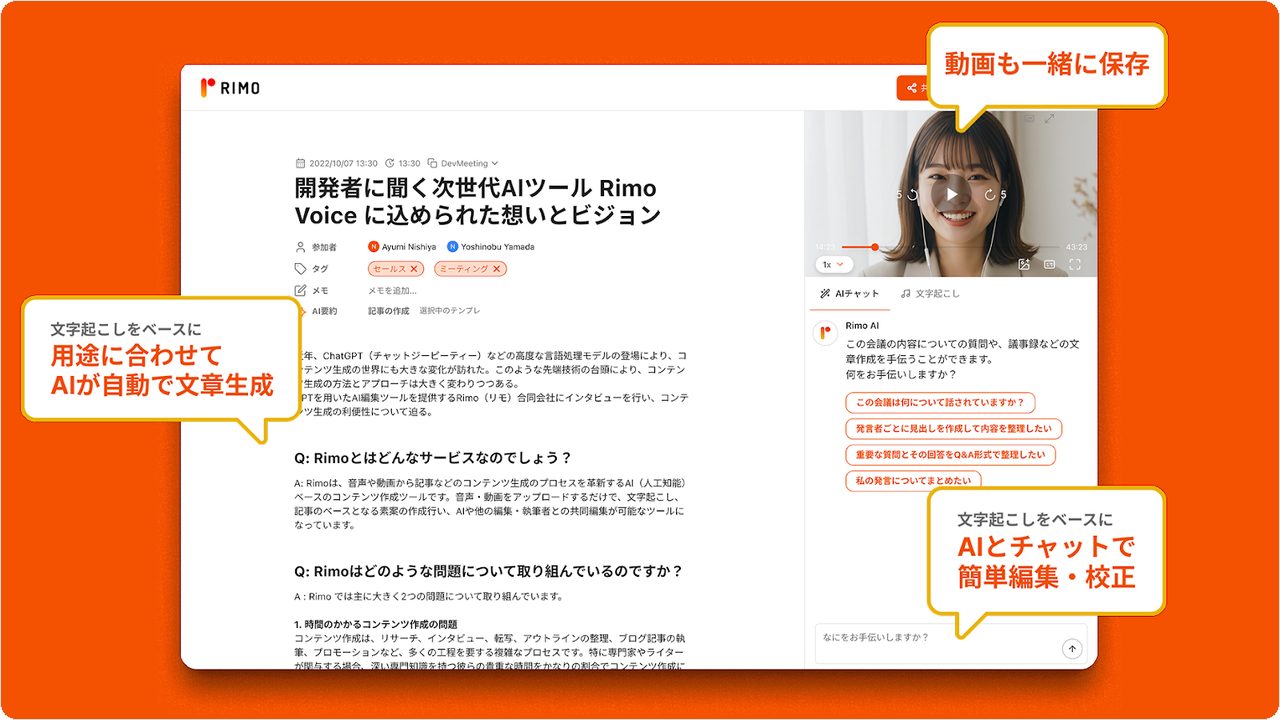This screenshot has width=1280, height=720.
Task: Click the 参加者 person icon
Action: pyautogui.click(x=300, y=247)
